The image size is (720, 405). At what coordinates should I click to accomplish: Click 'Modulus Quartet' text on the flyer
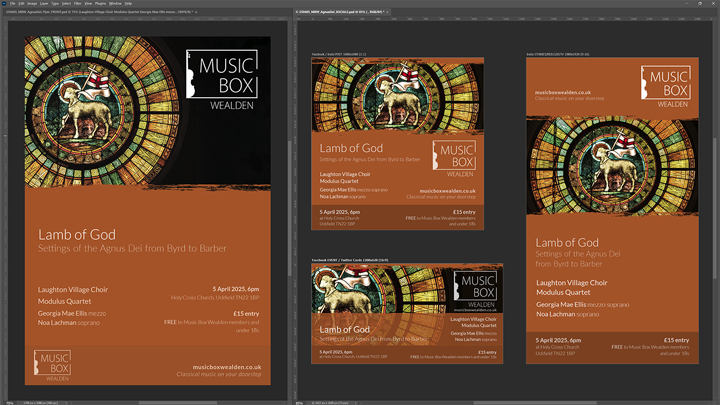[x=64, y=301]
